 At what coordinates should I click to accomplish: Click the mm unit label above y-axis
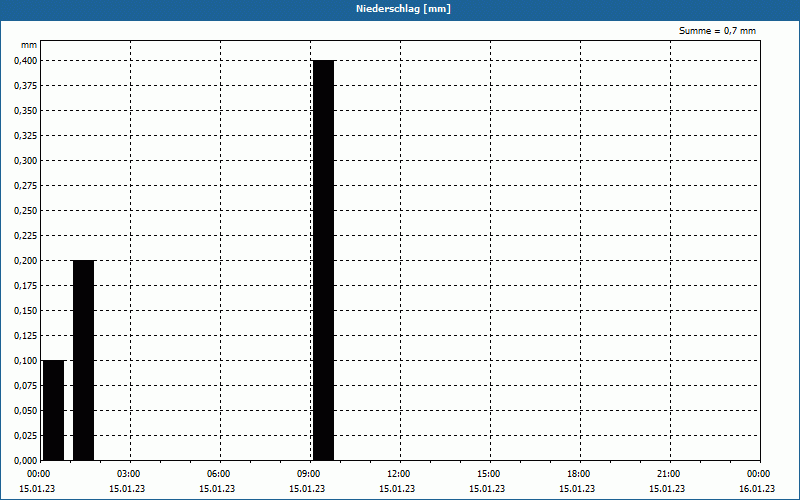29,45
